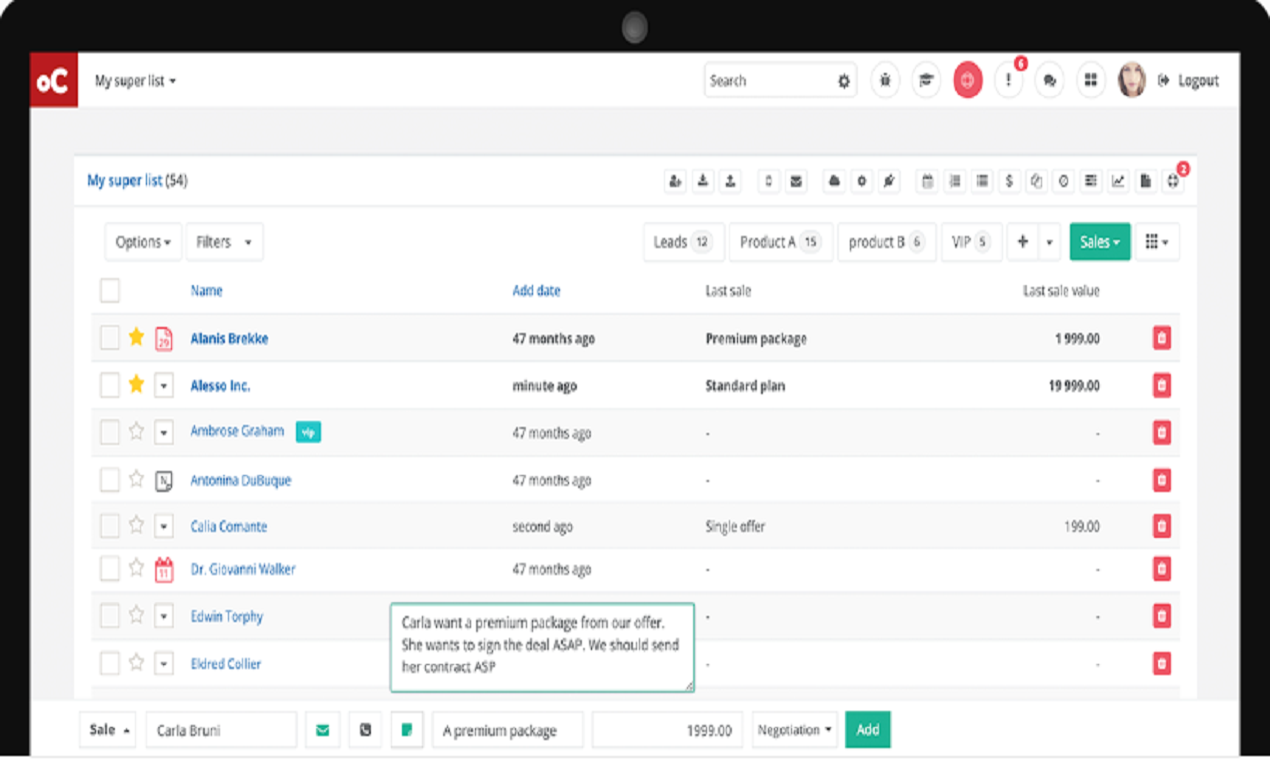Open the tutorials graduation cap icon
The image size is (1270, 760).
pos(926,80)
